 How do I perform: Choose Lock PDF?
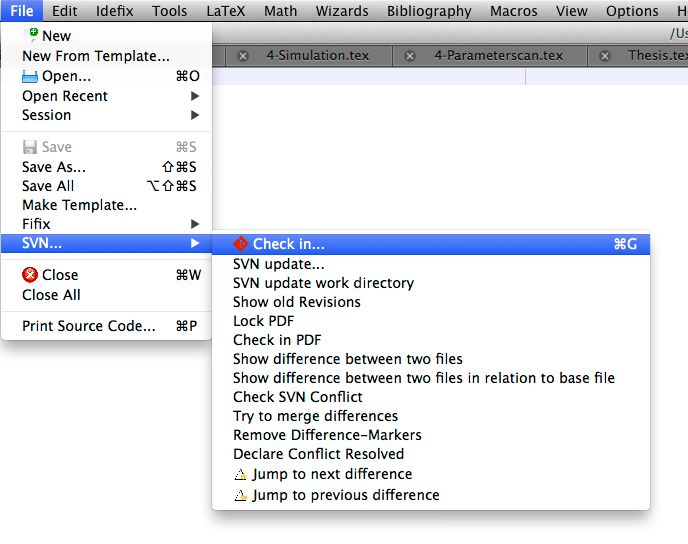point(430,321)
